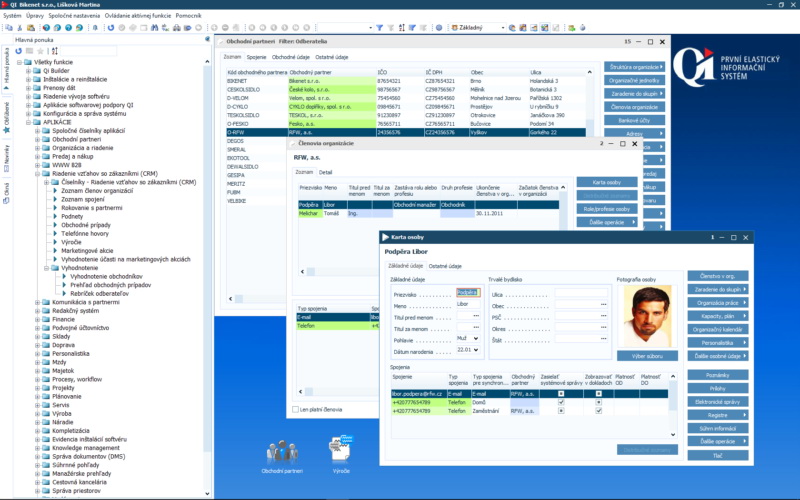The image size is (800, 500).
Task: Click the Tlač button in Karta osoby
Action: 717,455
